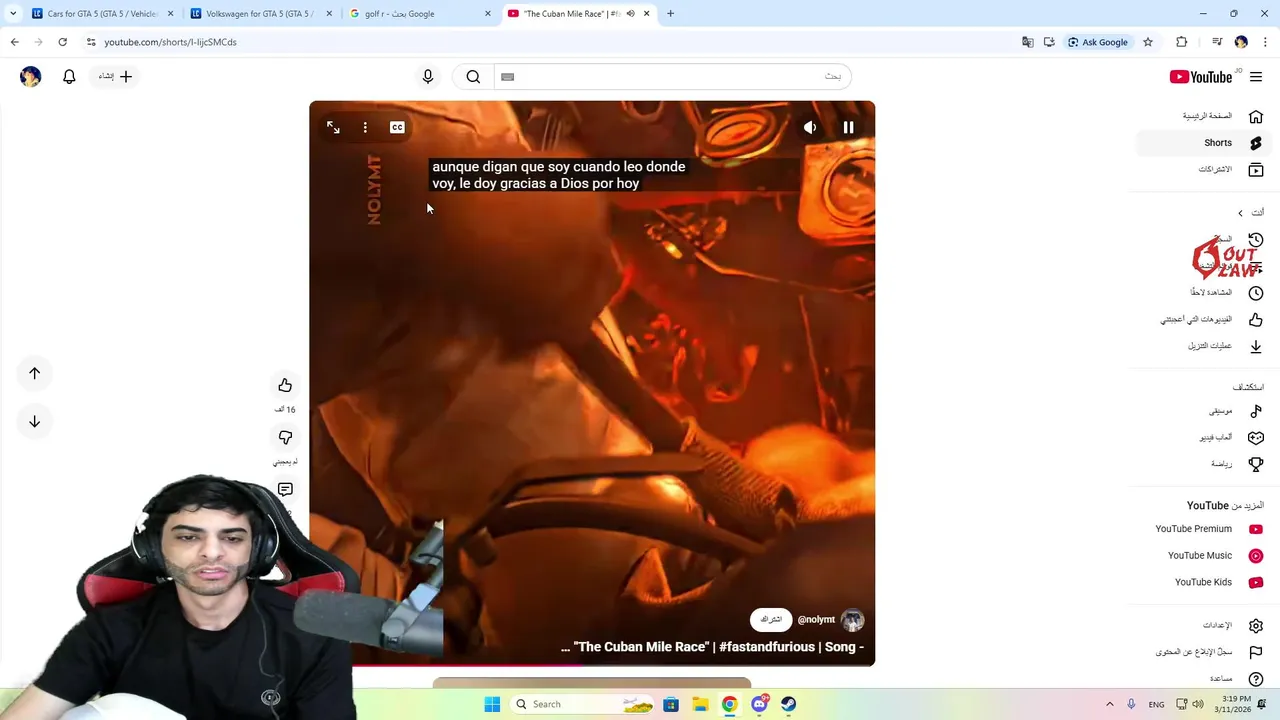Switch to 'golf r' Google tab

(x=418, y=14)
